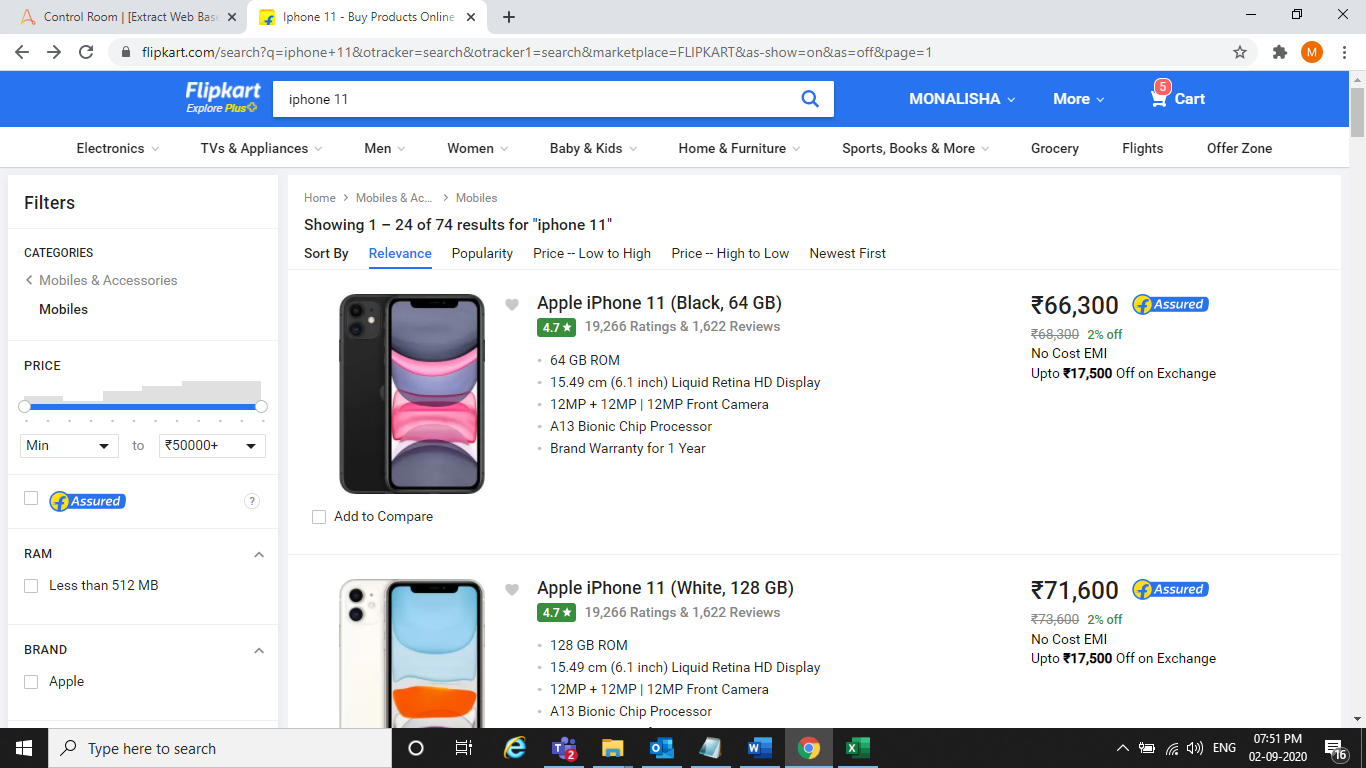
Task: Wishlist the black iPhone 11 heart icon
Action: coord(512,305)
